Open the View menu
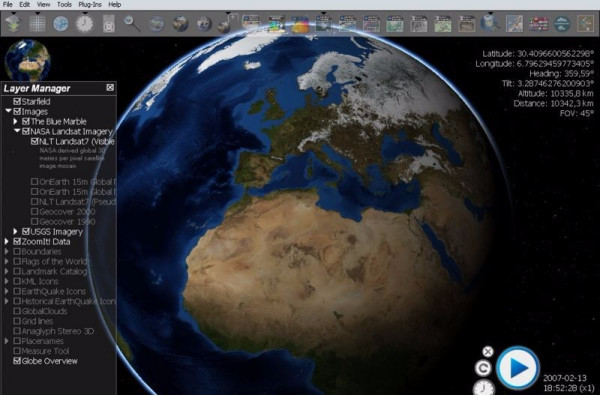The image size is (600, 395). (x=43, y=5)
